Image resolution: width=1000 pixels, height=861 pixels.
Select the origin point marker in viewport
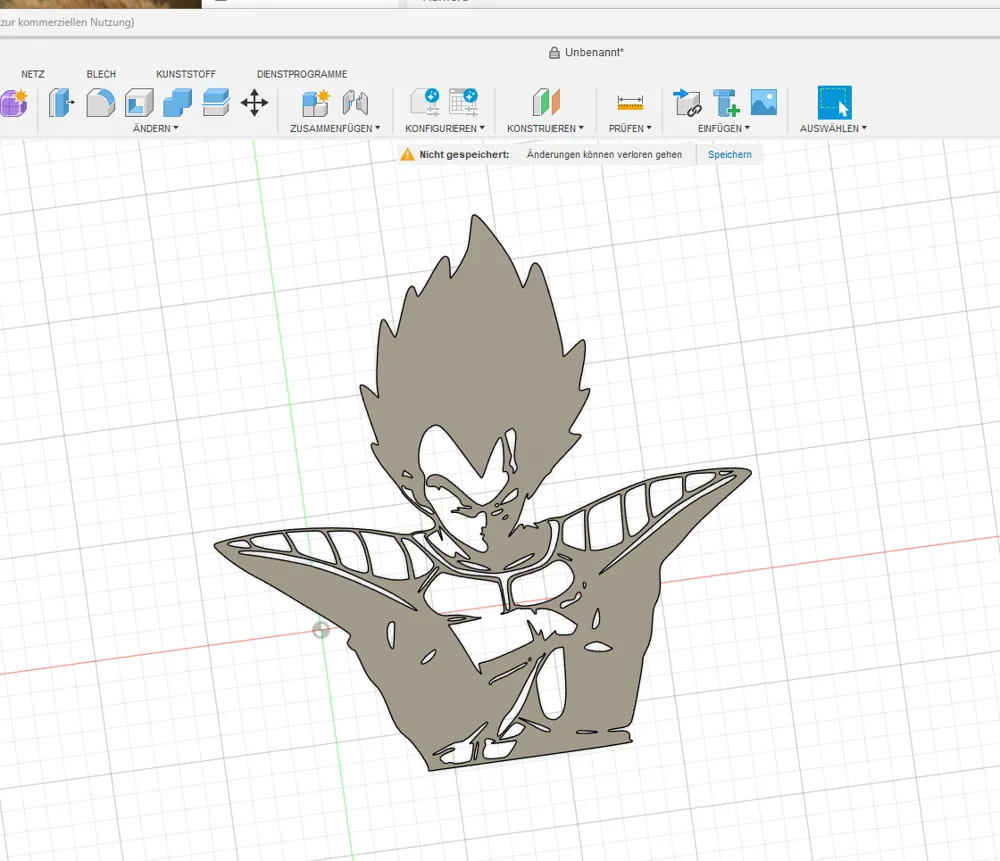click(x=321, y=630)
